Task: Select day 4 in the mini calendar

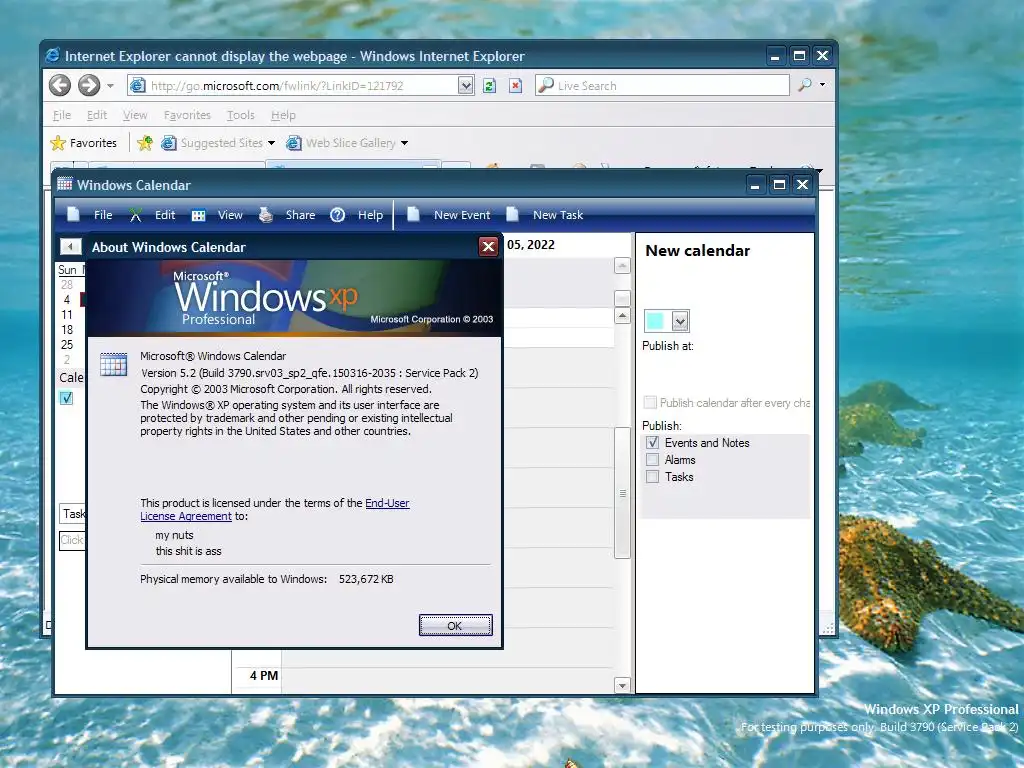Action: pos(67,300)
